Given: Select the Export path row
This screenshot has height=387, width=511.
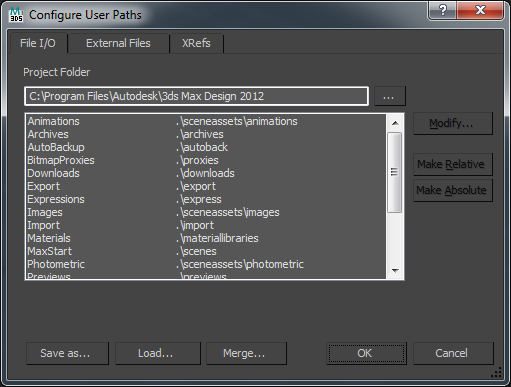Looking at the screenshot, I should [206, 186].
